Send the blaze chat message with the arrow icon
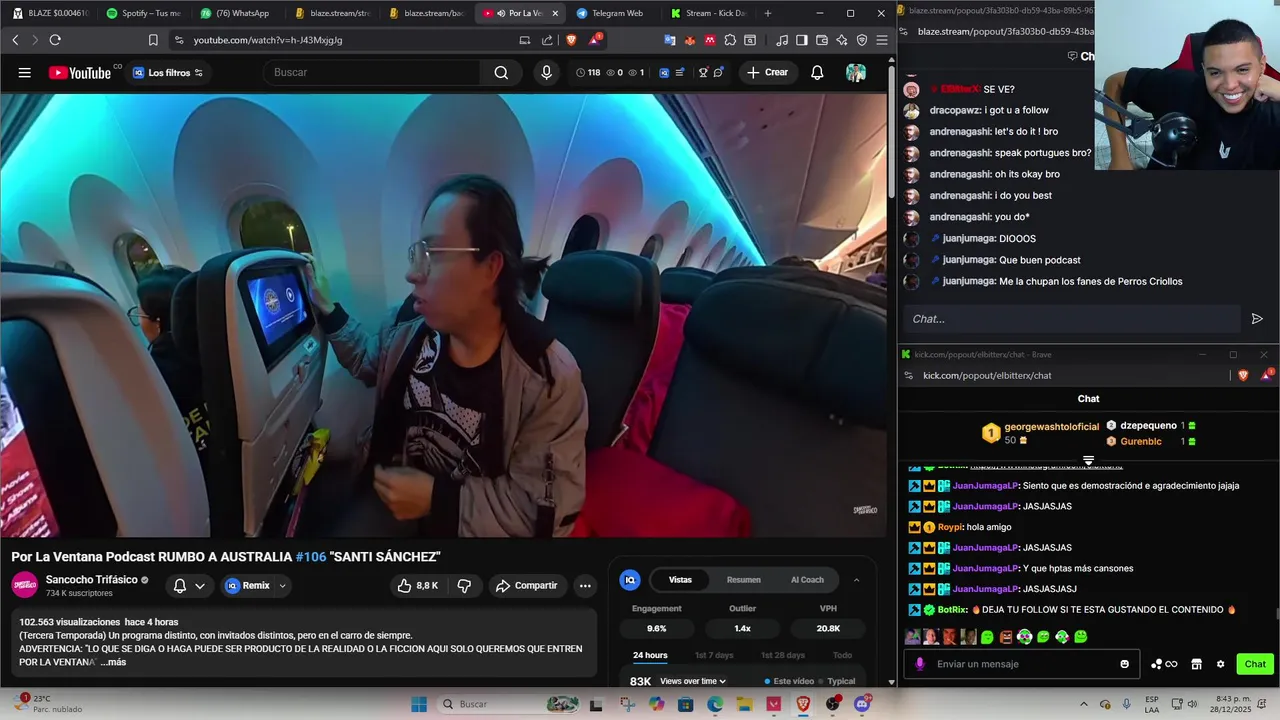Image resolution: width=1280 pixels, height=720 pixels. click(1257, 319)
